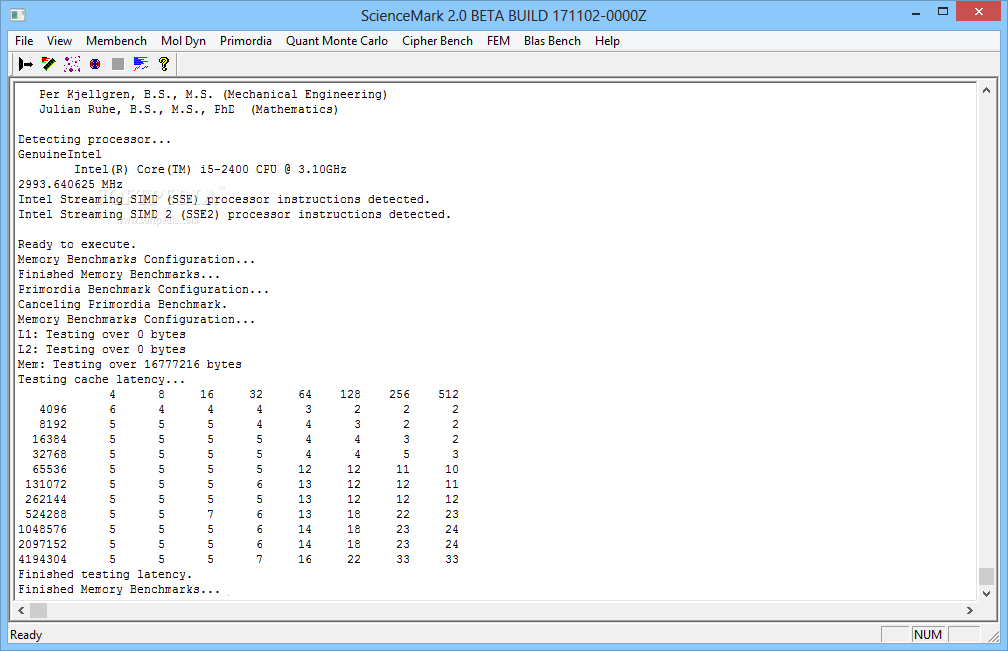The height and width of the screenshot is (651, 1008).
Task: Click the yellow question mark help icon
Action: [164, 64]
